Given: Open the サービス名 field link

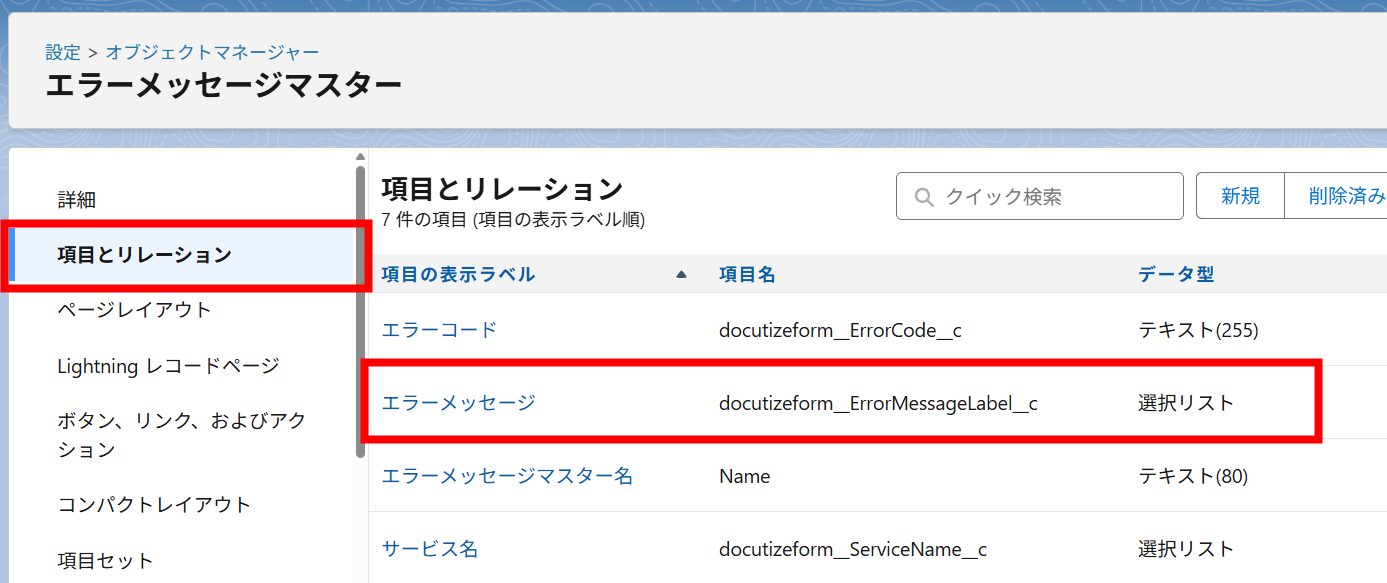Looking at the screenshot, I should point(430,549).
